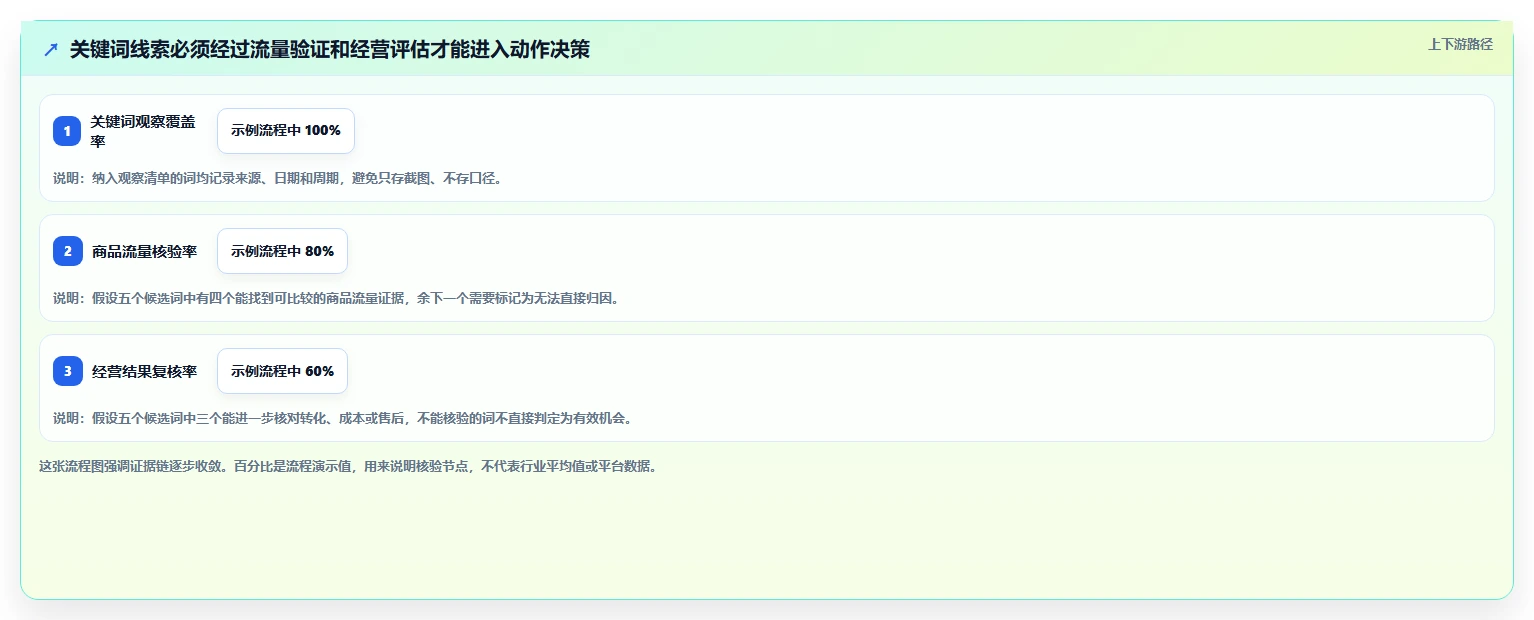Select the 经营结果复核率 step title
The image size is (1534, 620).
(x=144, y=371)
